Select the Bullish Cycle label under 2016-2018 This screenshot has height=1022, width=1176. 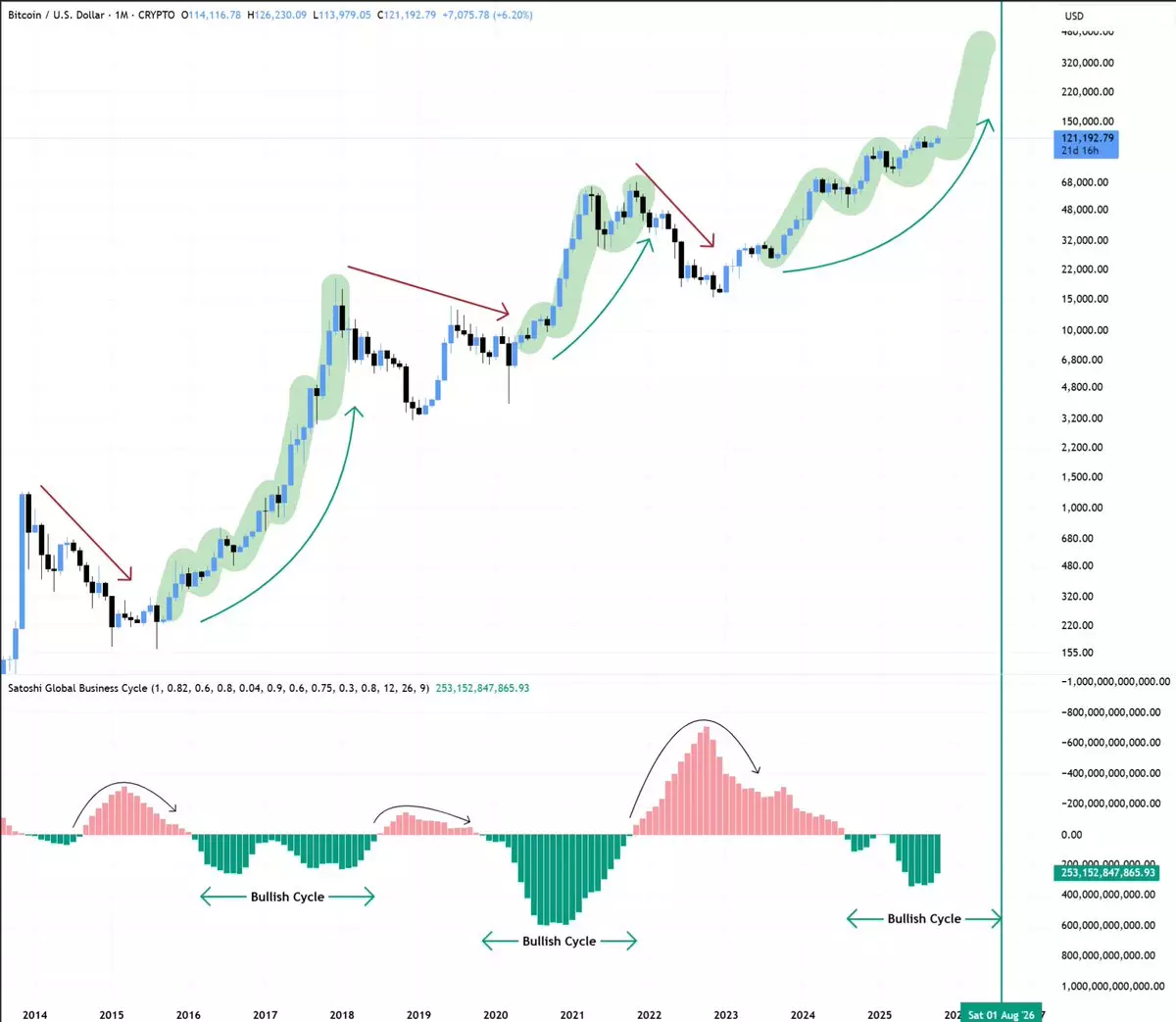coord(287,897)
